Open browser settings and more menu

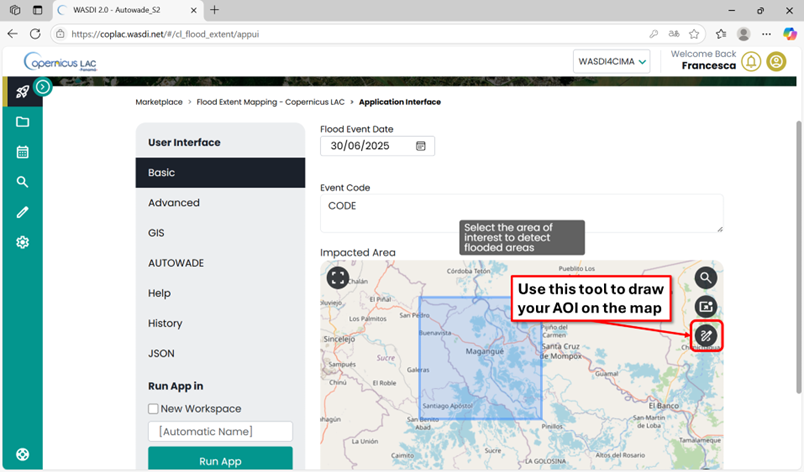766,34
